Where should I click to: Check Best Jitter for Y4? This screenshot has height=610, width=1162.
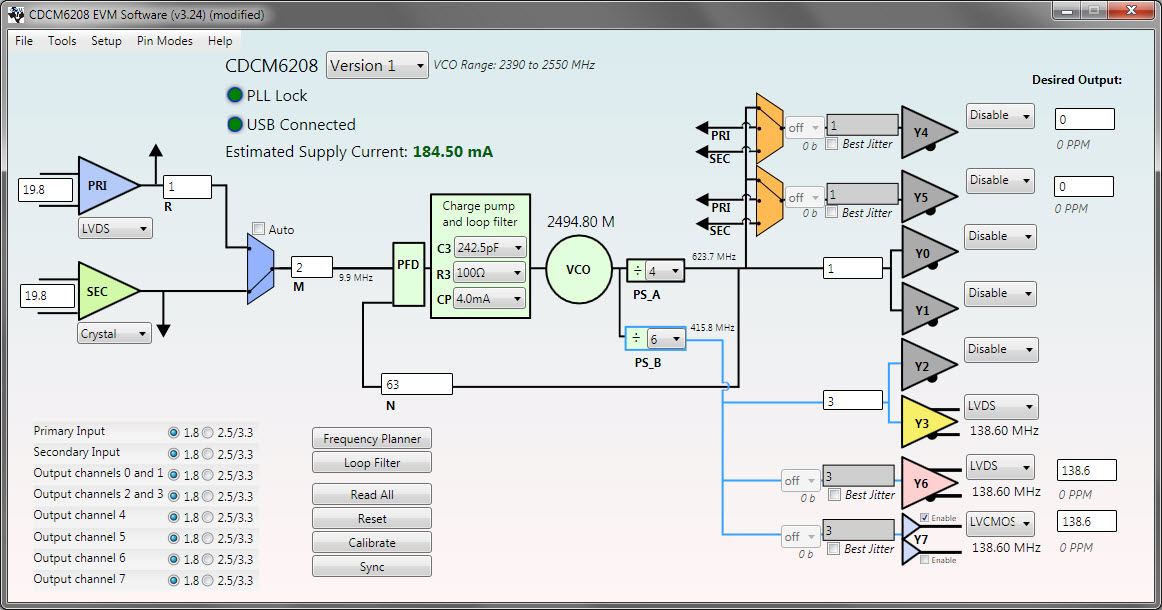click(x=831, y=144)
